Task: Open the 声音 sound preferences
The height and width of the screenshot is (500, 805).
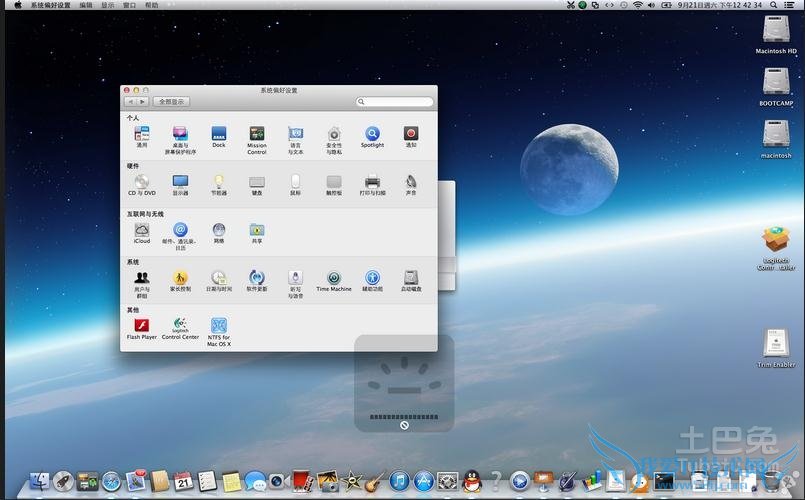Action: tap(411, 182)
